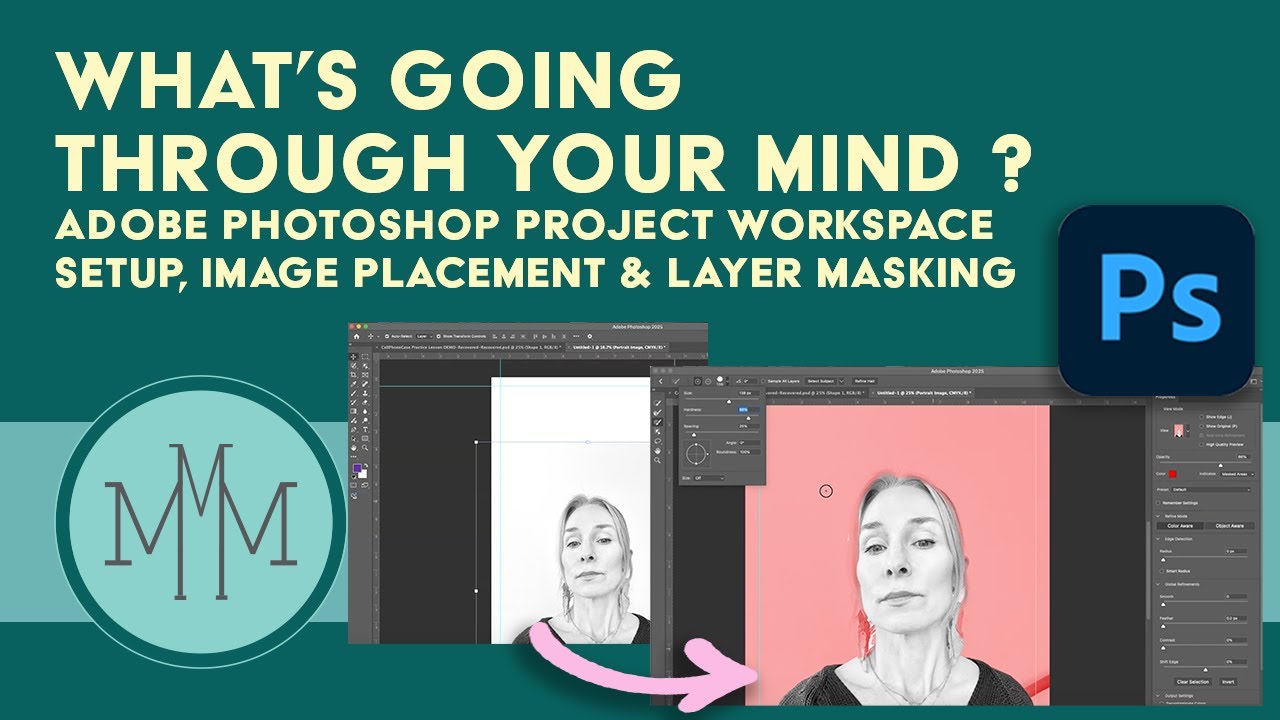1280x720 pixels.
Task: Collapse the Refine Mode section
Action: (1158, 516)
